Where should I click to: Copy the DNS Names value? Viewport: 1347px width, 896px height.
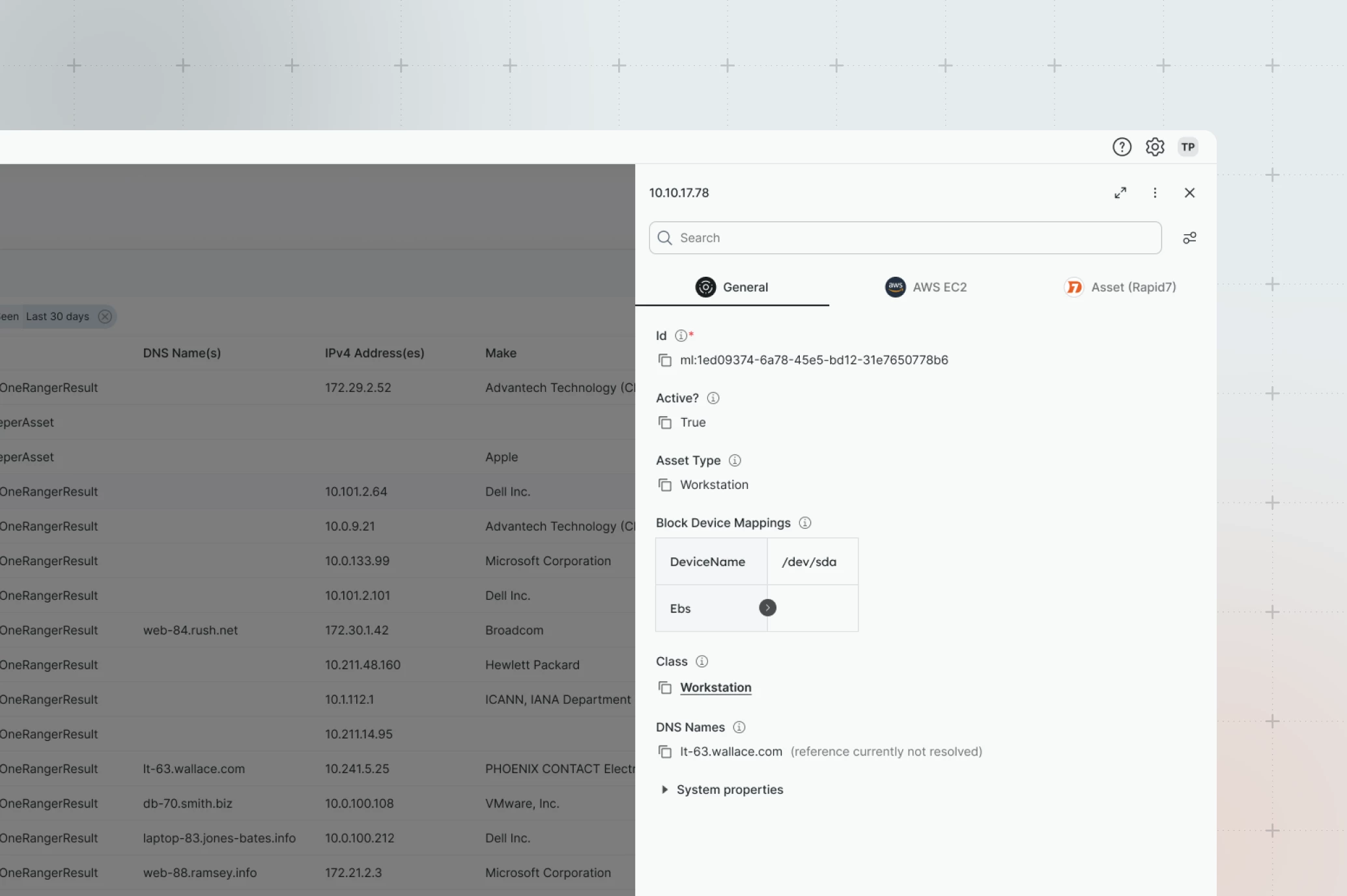(x=665, y=751)
